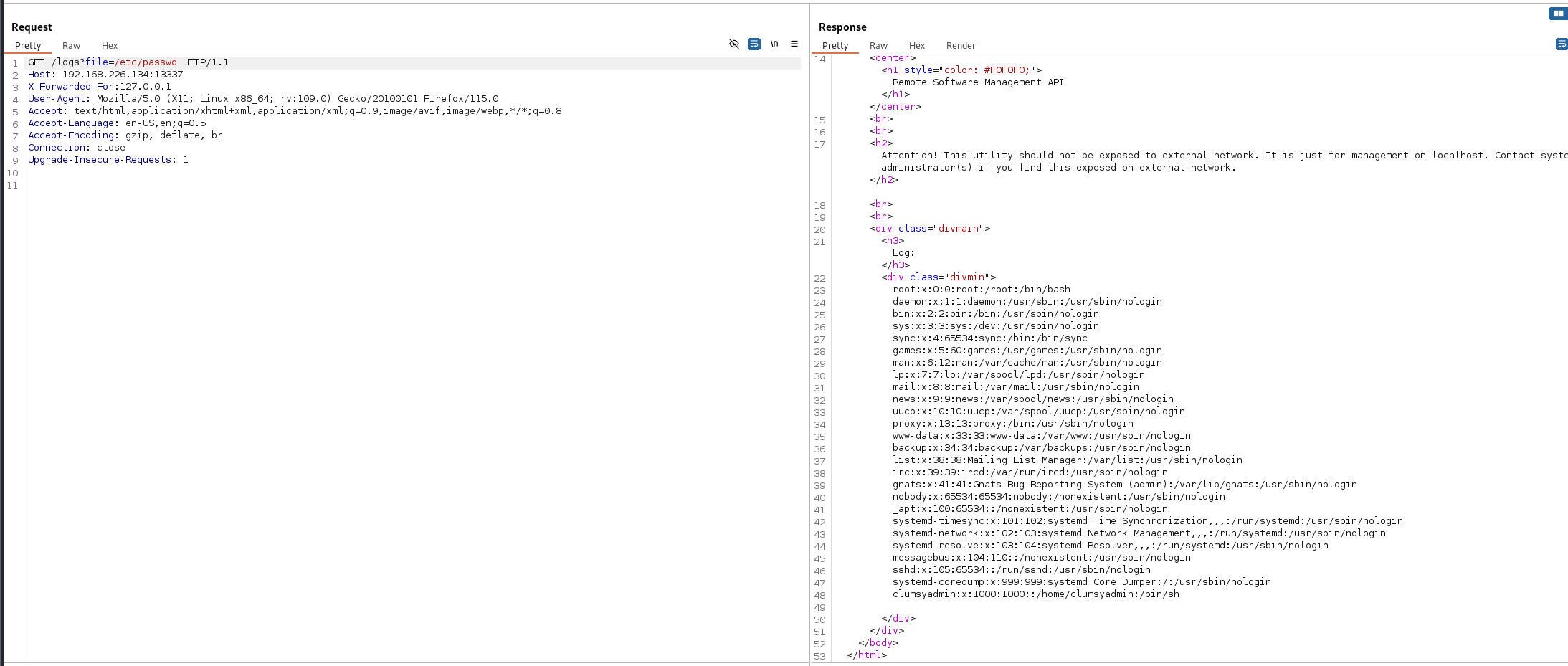Switch Request view to Hex tab

pos(110,45)
